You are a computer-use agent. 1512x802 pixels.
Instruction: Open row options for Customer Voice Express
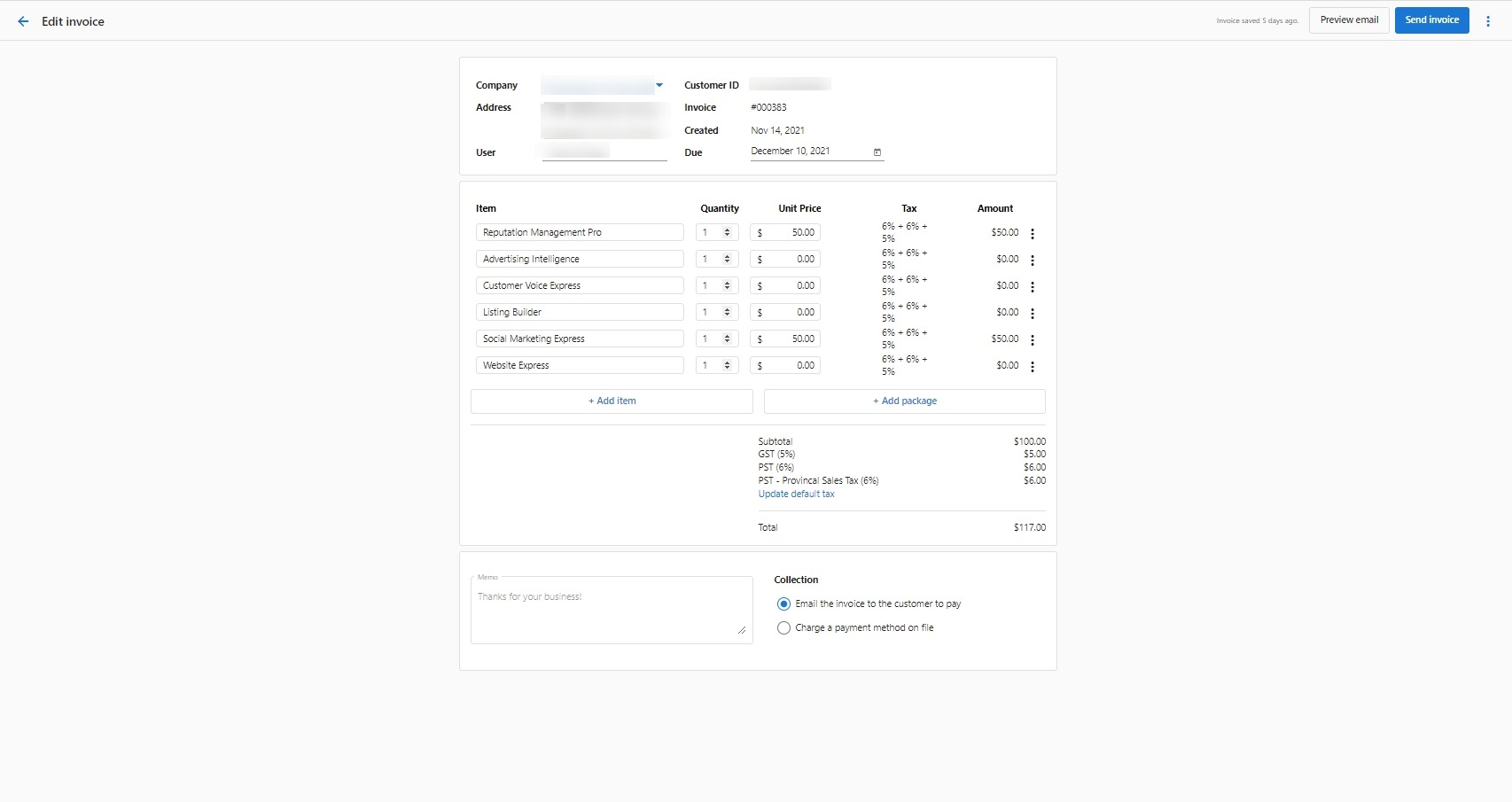click(1033, 287)
